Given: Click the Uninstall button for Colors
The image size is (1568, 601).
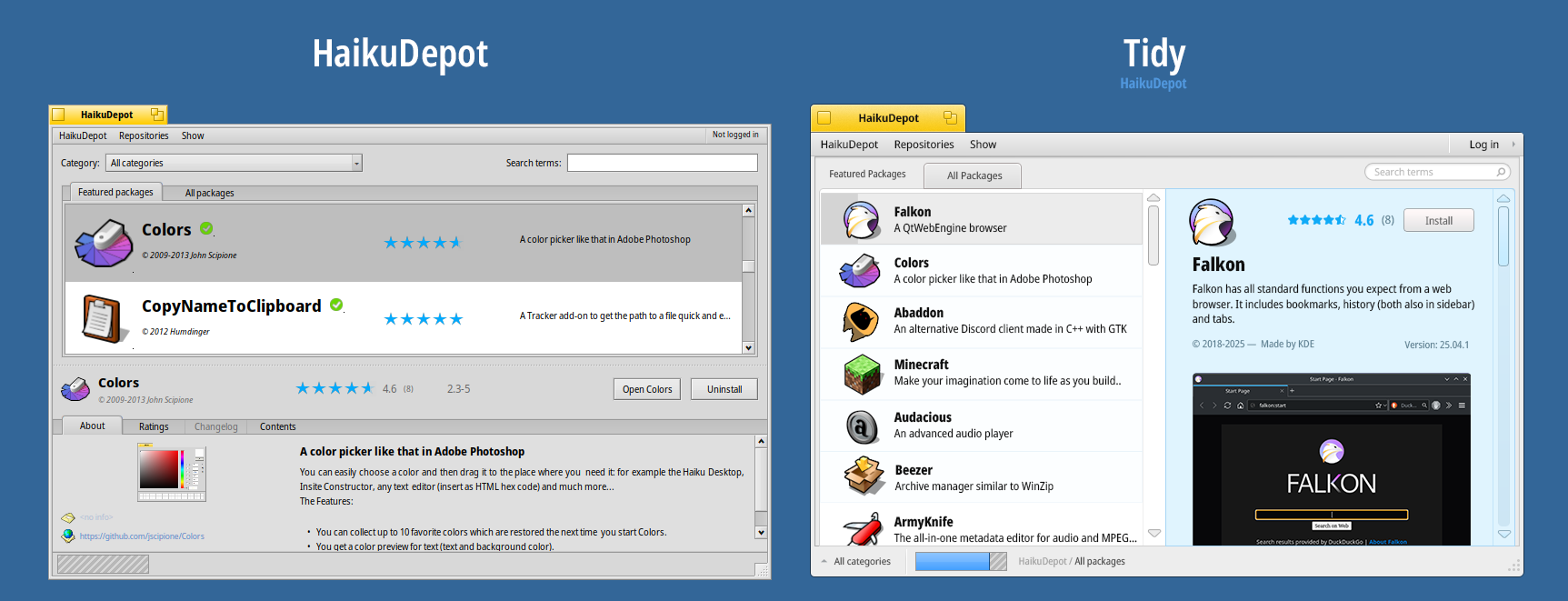Looking at the screenshot, I should (x=724, y=389).
